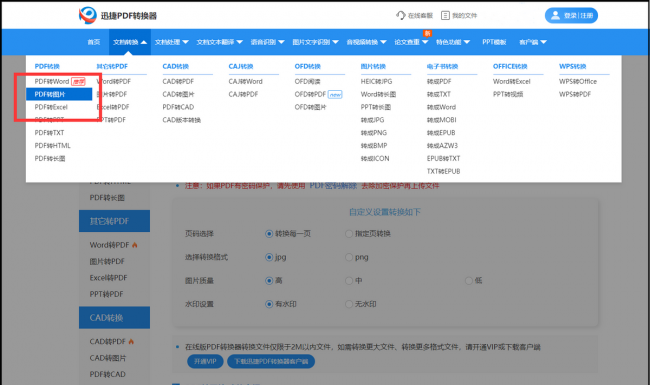Open CAD转图片 in the left sidebar
The width and height of the screenshot is (650, 385).
point(108,358)
